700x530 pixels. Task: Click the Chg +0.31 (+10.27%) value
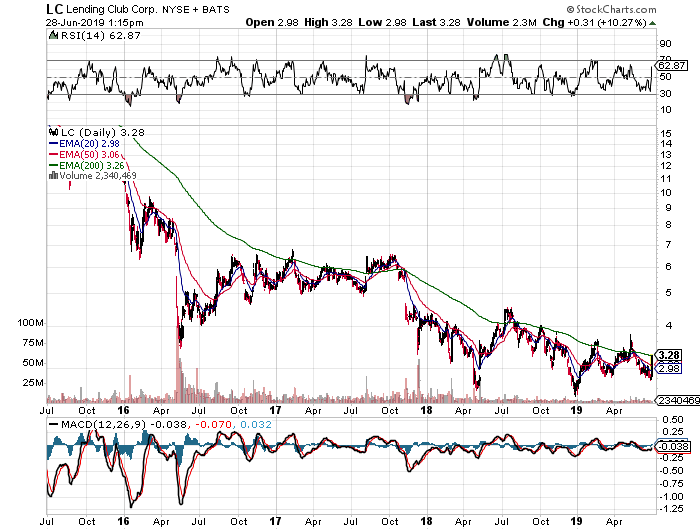coord(594,22)
